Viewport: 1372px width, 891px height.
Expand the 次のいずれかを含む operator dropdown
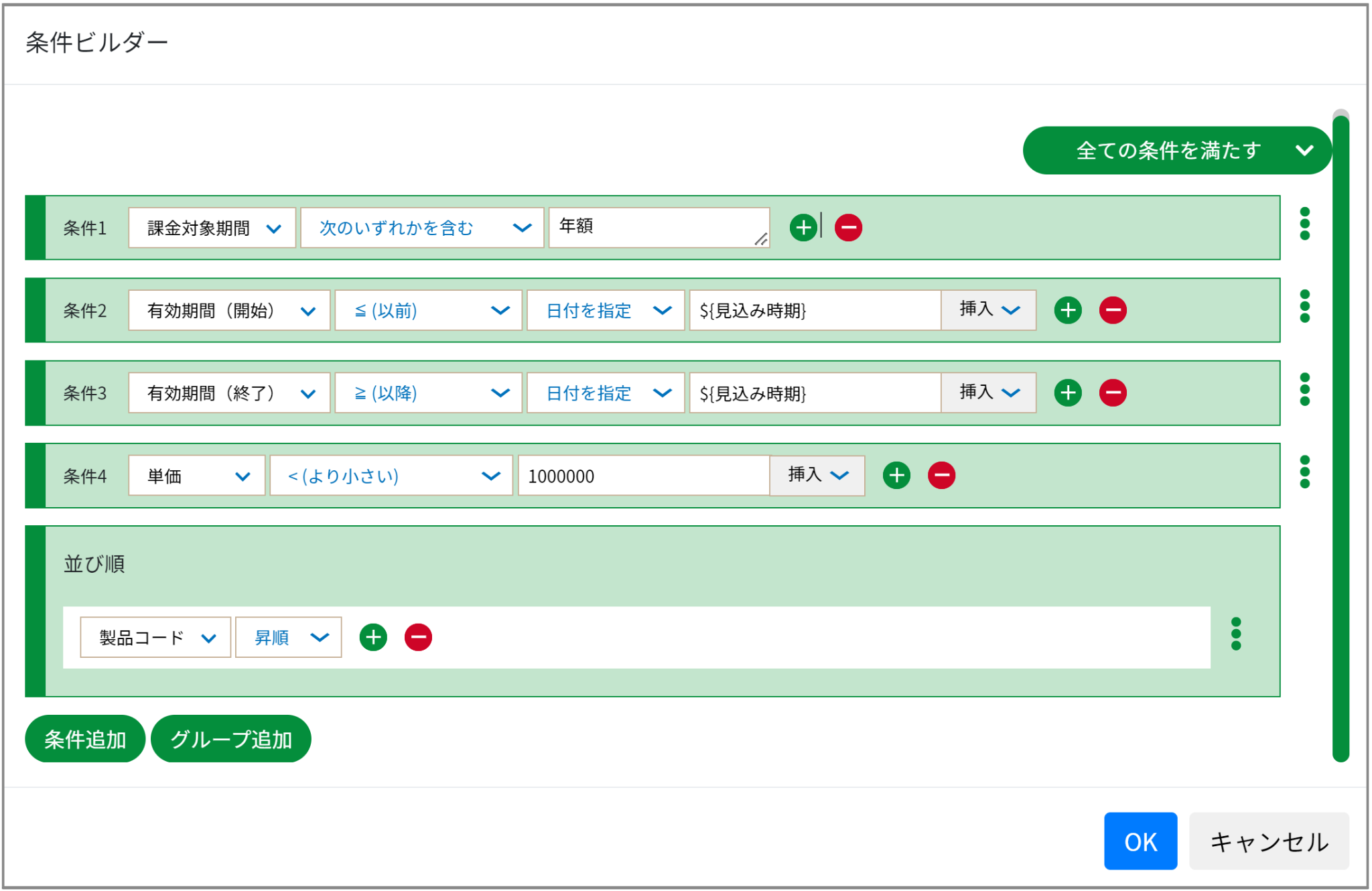coord(422,228)
